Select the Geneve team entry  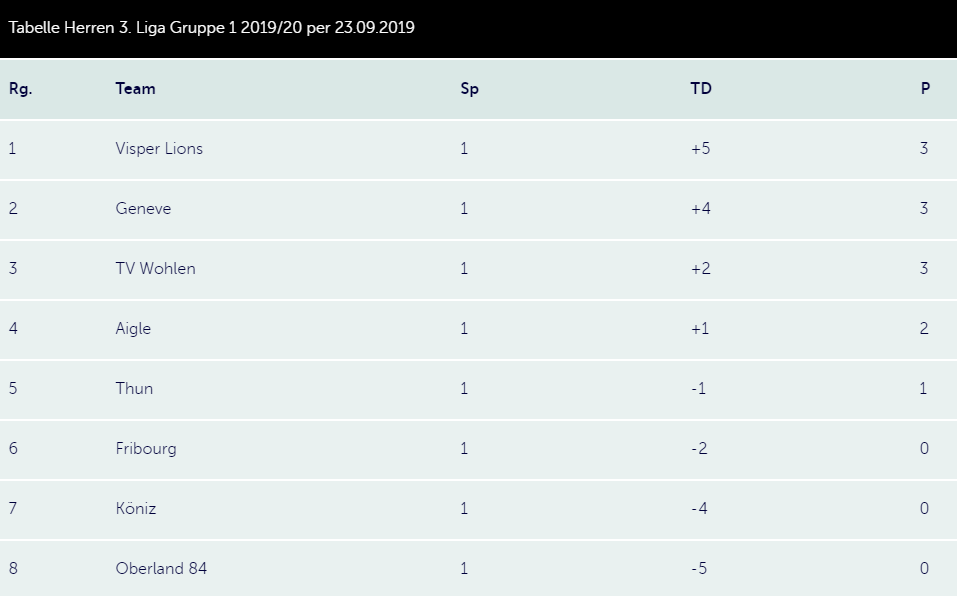(143, 209)
